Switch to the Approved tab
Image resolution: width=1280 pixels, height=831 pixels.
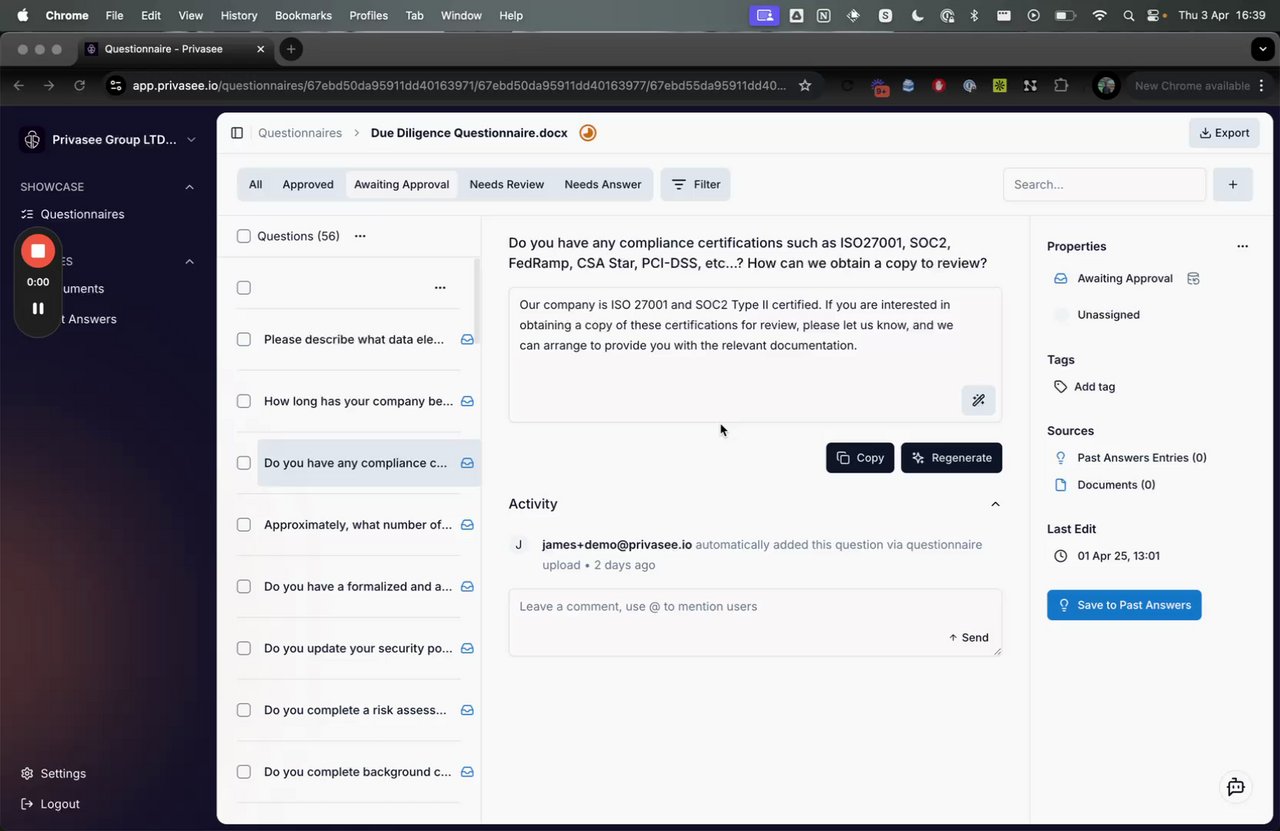tap(308, 184)
